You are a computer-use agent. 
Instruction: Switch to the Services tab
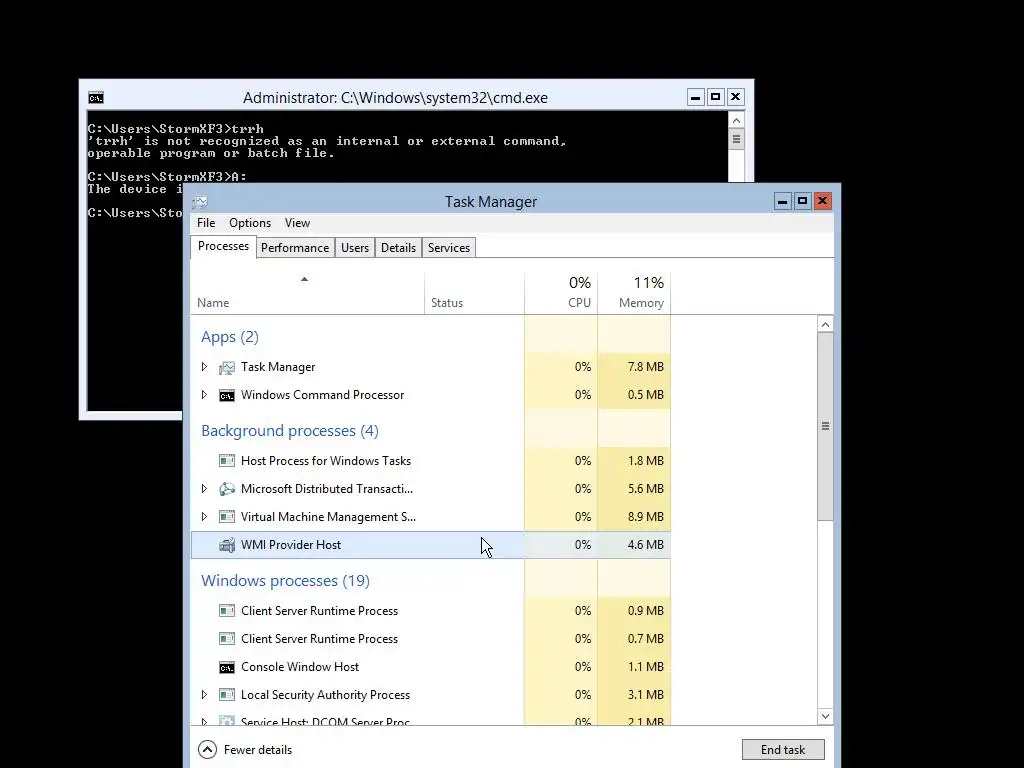pos(449,248)
